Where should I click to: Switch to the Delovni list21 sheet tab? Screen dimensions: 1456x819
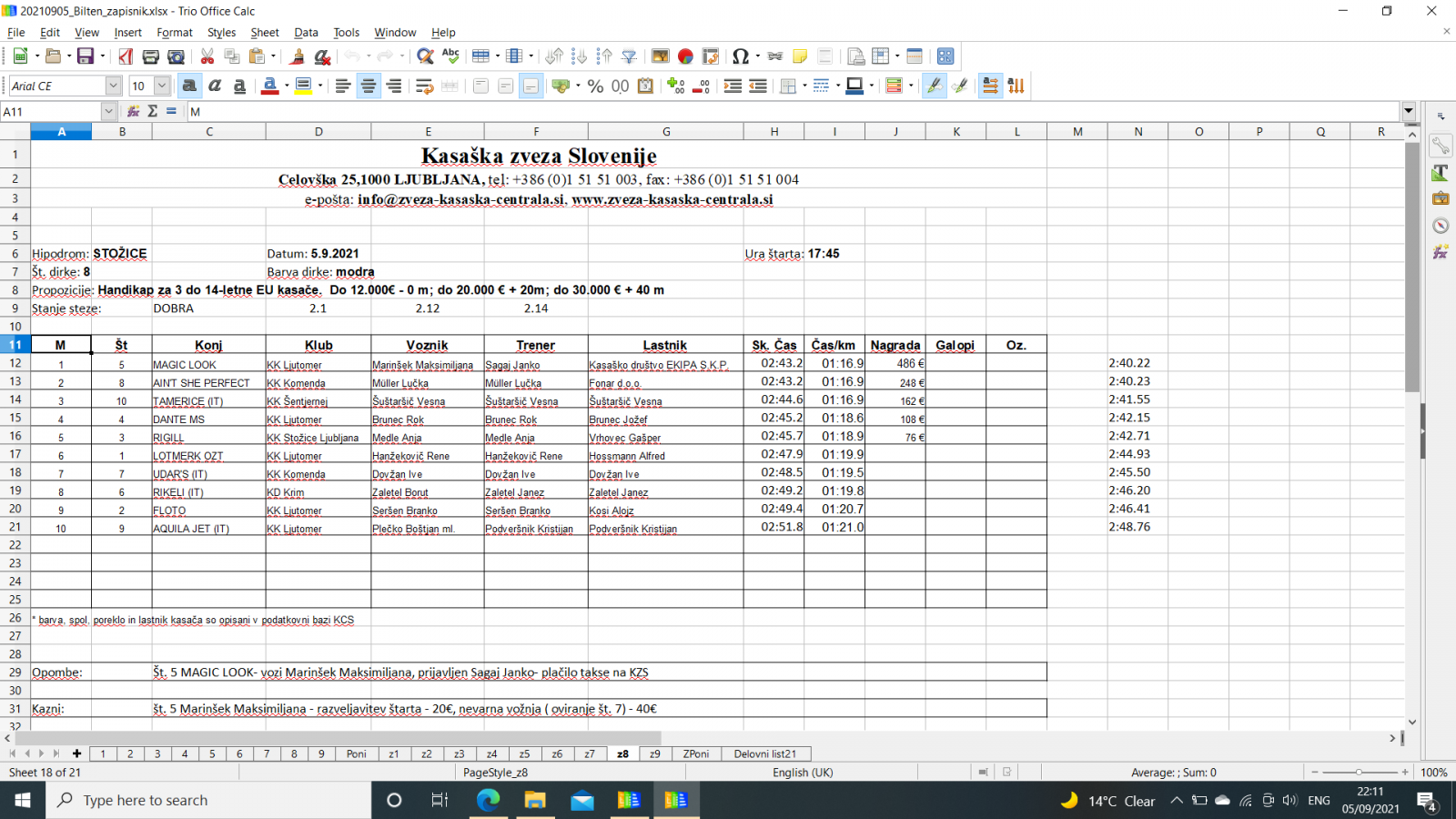[764, 753]
